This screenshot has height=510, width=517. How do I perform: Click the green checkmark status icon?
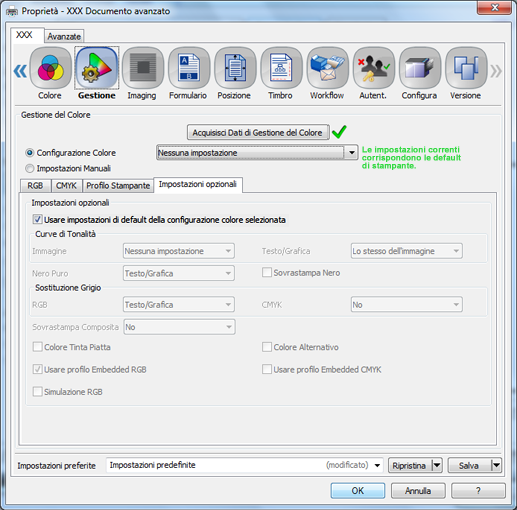339,132
